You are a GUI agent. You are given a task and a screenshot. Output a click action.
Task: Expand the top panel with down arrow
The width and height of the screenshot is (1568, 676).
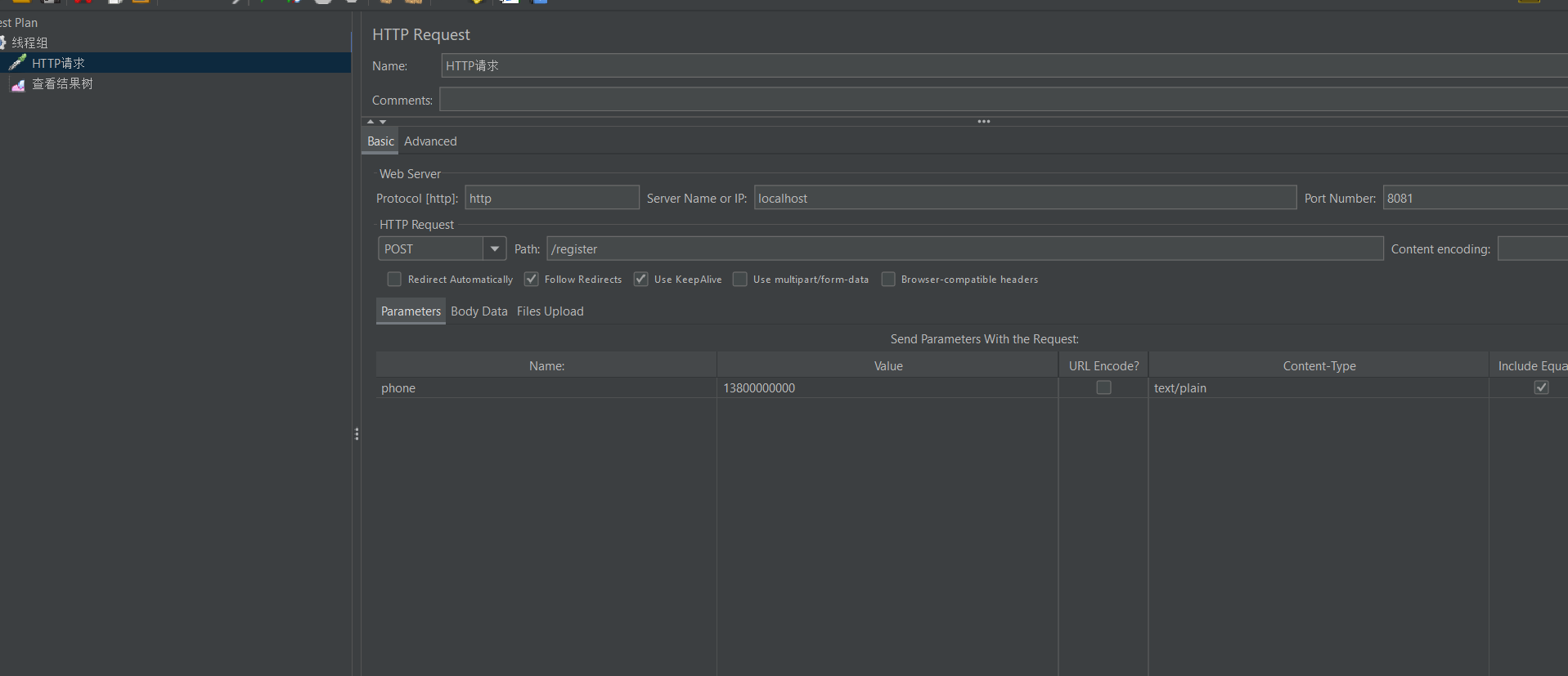tap(383, 122)
